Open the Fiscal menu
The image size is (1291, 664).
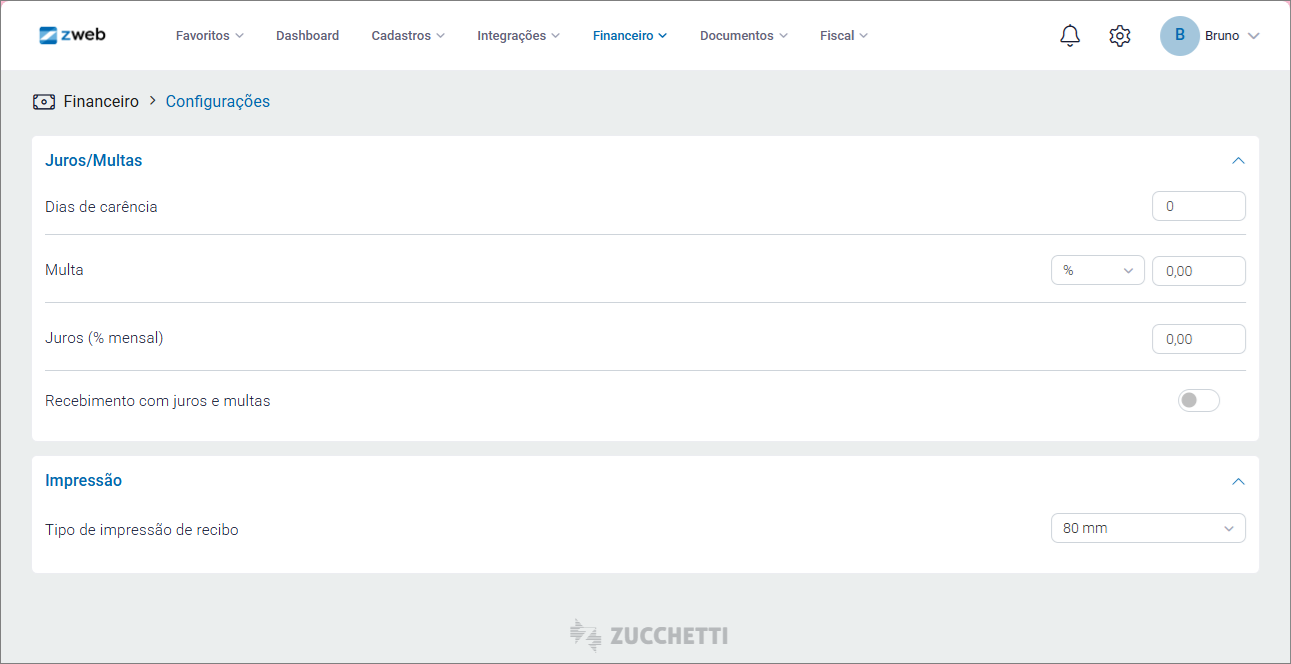[x=843, y=36]
